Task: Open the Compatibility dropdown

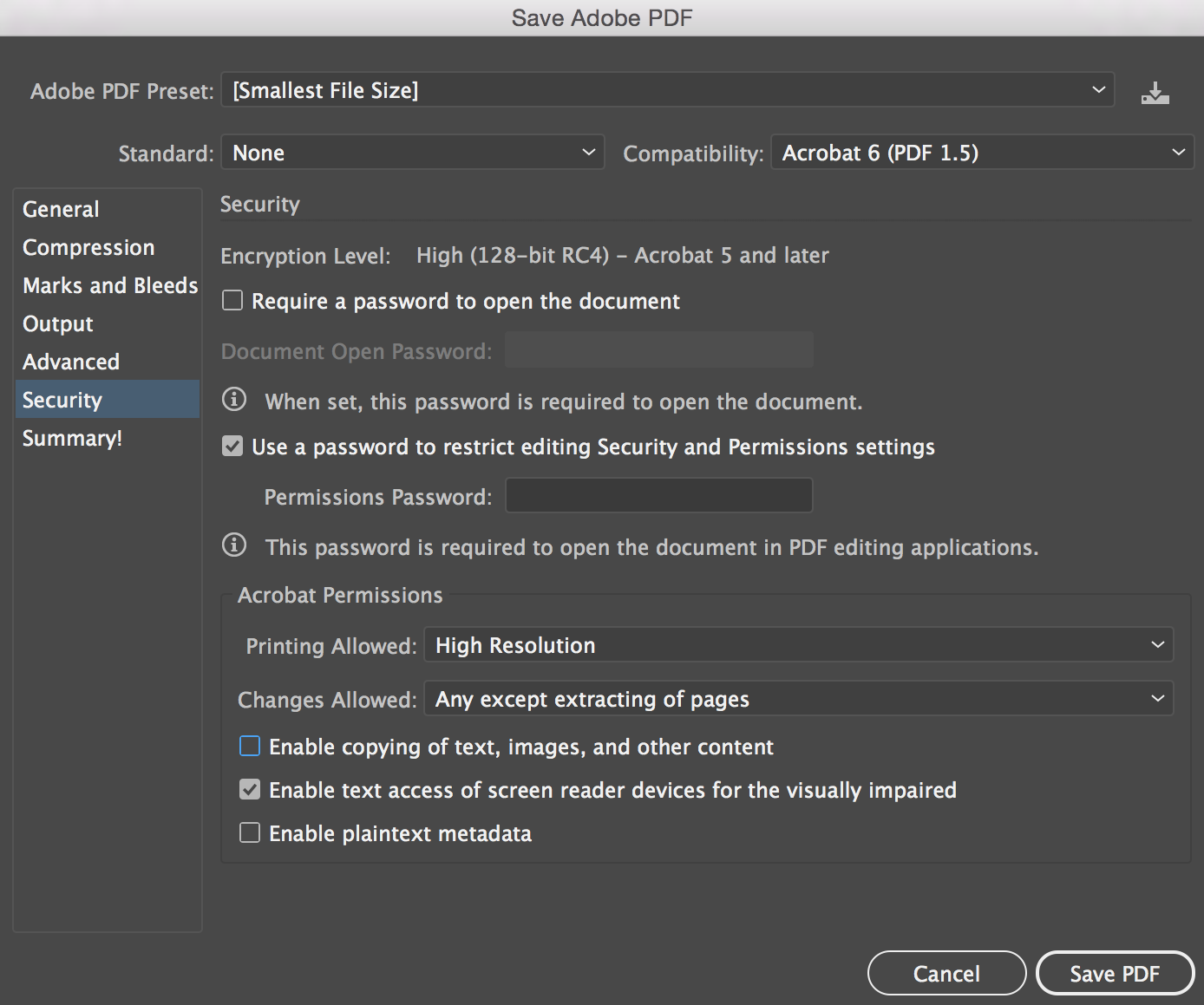Action: coord(982,153)
